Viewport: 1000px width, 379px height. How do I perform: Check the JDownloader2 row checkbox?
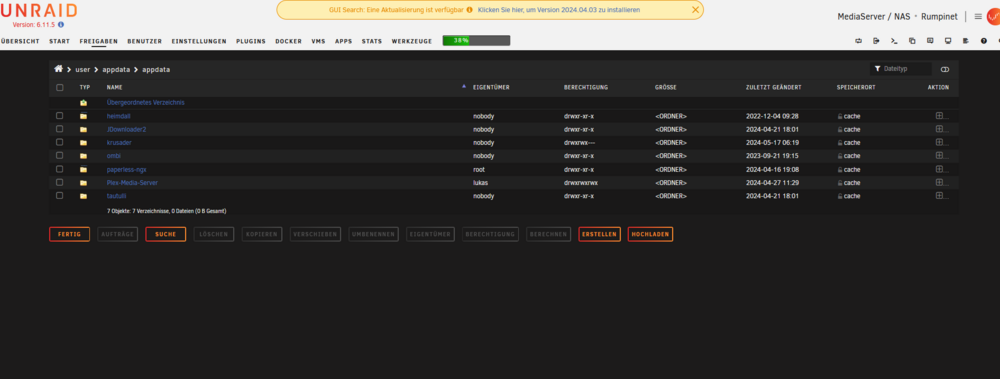tap(59, 130)
